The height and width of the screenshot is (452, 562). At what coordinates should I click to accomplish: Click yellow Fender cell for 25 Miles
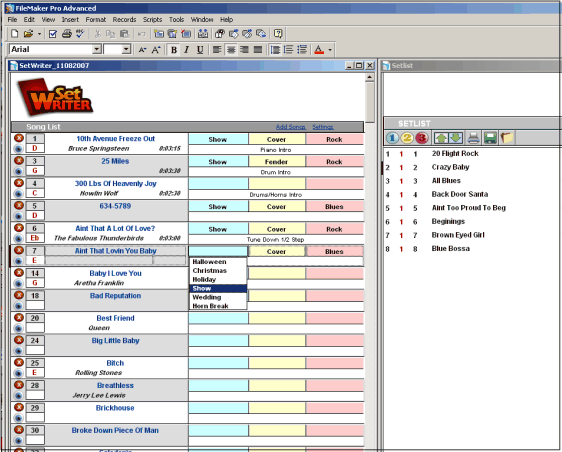(x=277, y=162)
